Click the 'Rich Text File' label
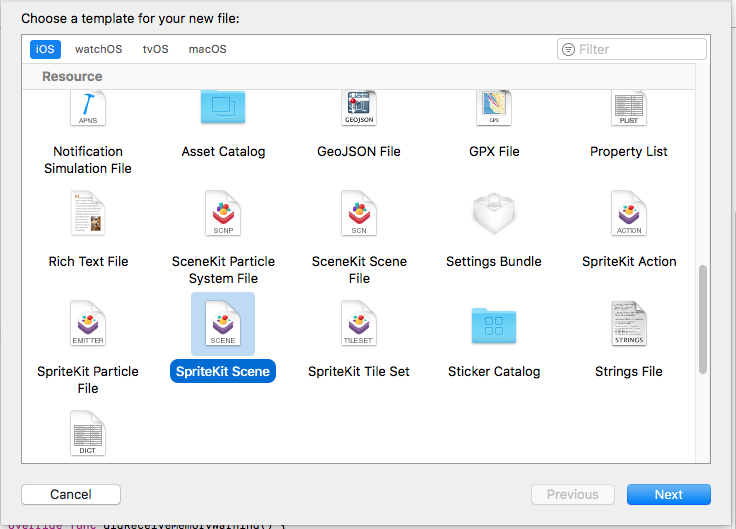Image resolution: width=736 pixels, height=529 pixels. [88, 261]
